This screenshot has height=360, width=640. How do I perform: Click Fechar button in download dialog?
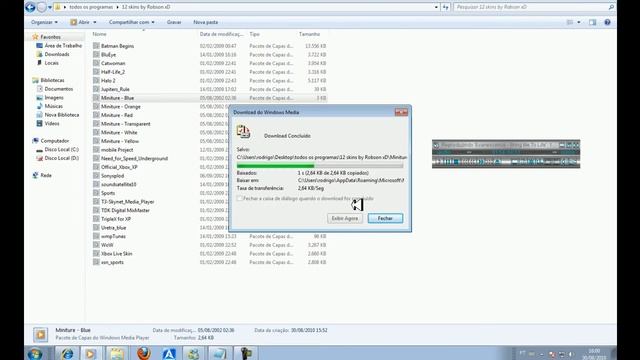click(x=385, y=218)
